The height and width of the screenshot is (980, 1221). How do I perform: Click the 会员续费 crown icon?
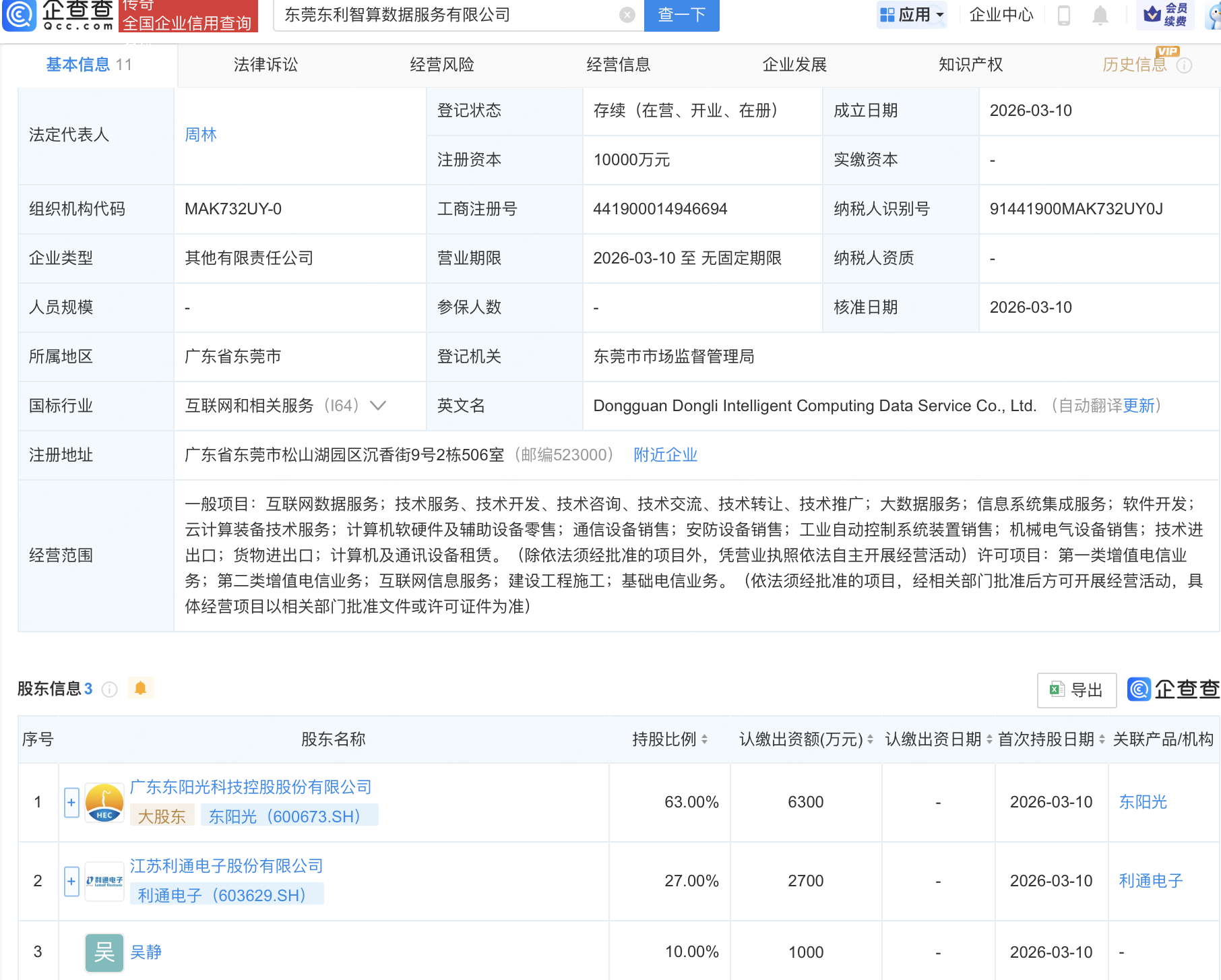[1152, 16]
